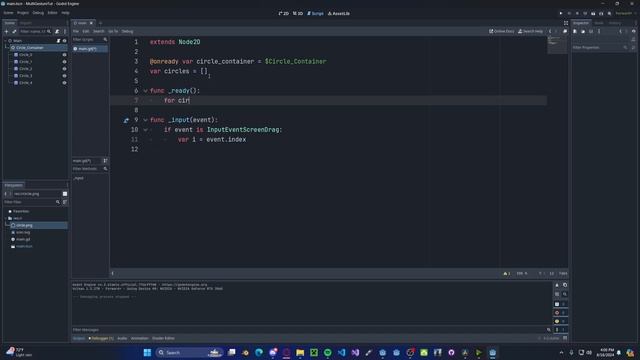Click the Filter Scripts input field
Image resolution: width=640 pixels, height=360 pixels.
(90, 40)
